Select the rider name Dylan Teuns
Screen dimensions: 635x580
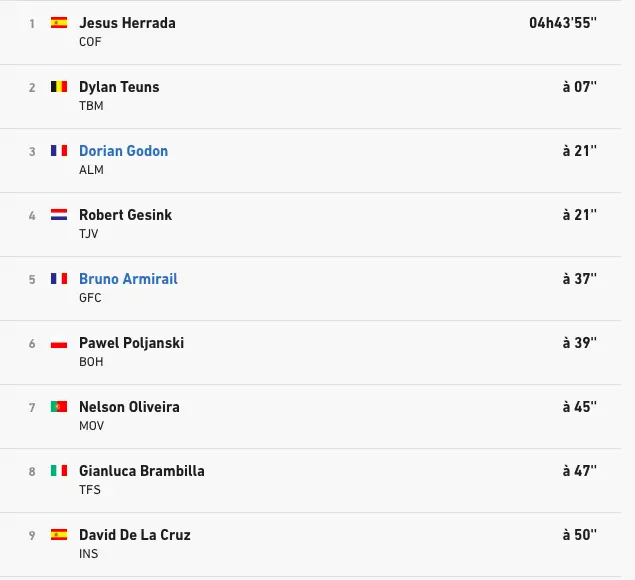point(119,87)
